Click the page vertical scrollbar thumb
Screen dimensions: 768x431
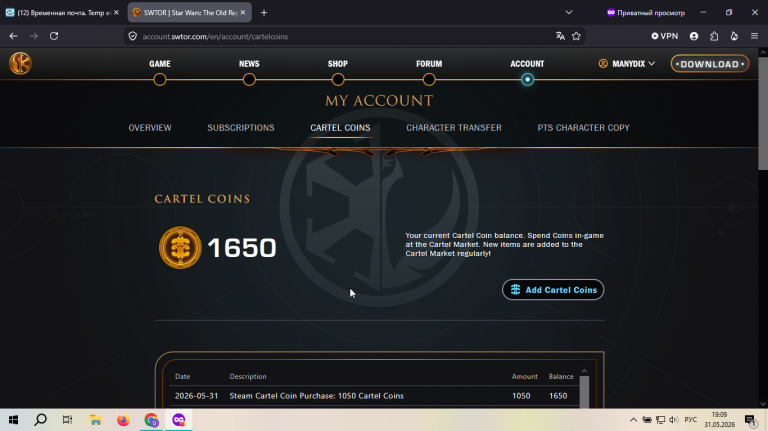(x=763, y=113)
